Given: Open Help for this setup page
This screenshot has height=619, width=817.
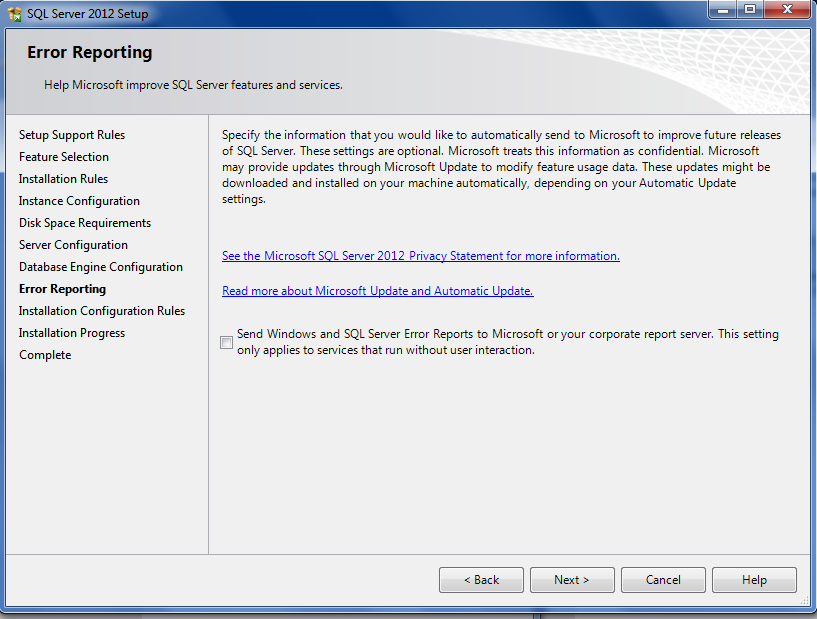Looking at the screenshot, I should [754, 580].
